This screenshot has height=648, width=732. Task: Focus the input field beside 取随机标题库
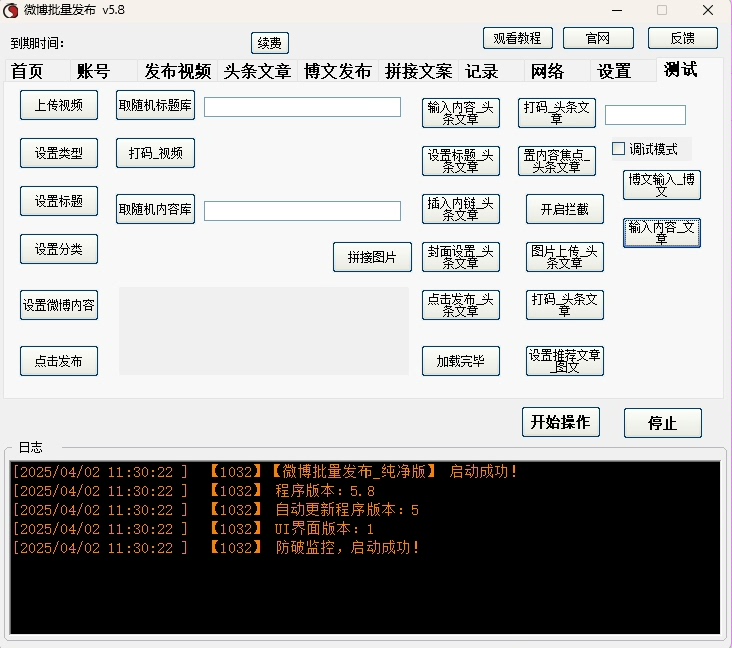tap(303, 107)
